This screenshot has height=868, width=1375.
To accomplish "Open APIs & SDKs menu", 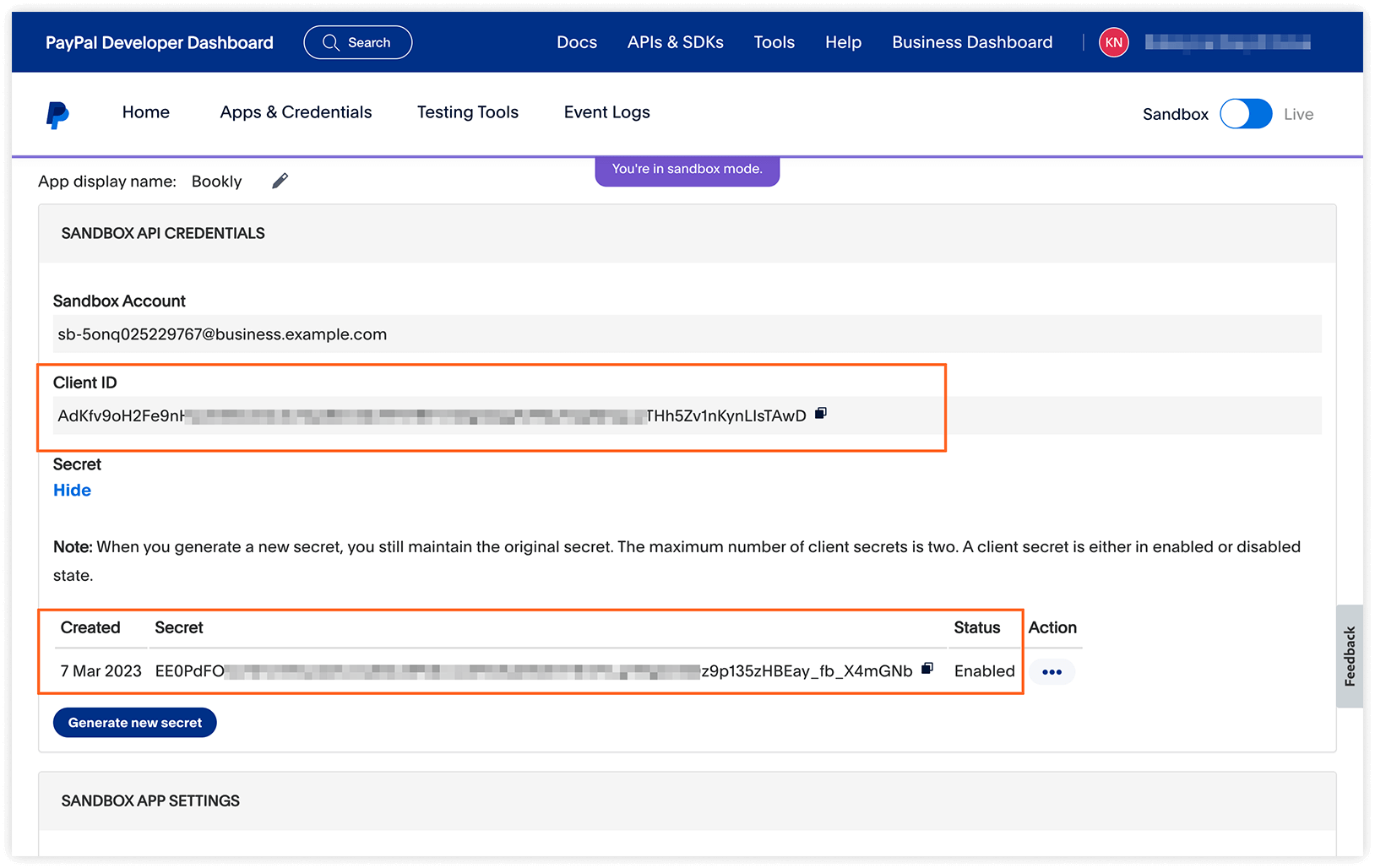I will pos(676,42).
